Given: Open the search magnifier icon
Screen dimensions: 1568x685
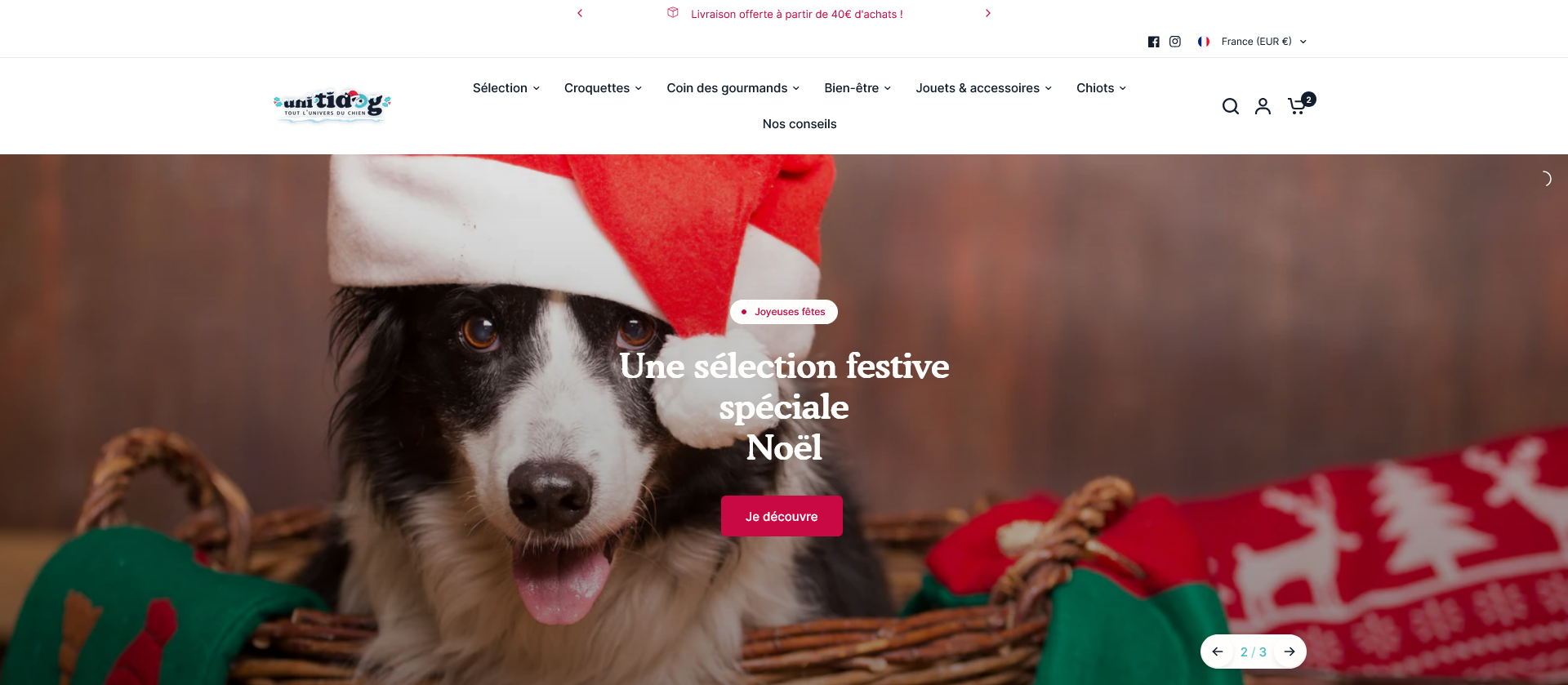Looking at the screenshot, I should [1230, 106].
